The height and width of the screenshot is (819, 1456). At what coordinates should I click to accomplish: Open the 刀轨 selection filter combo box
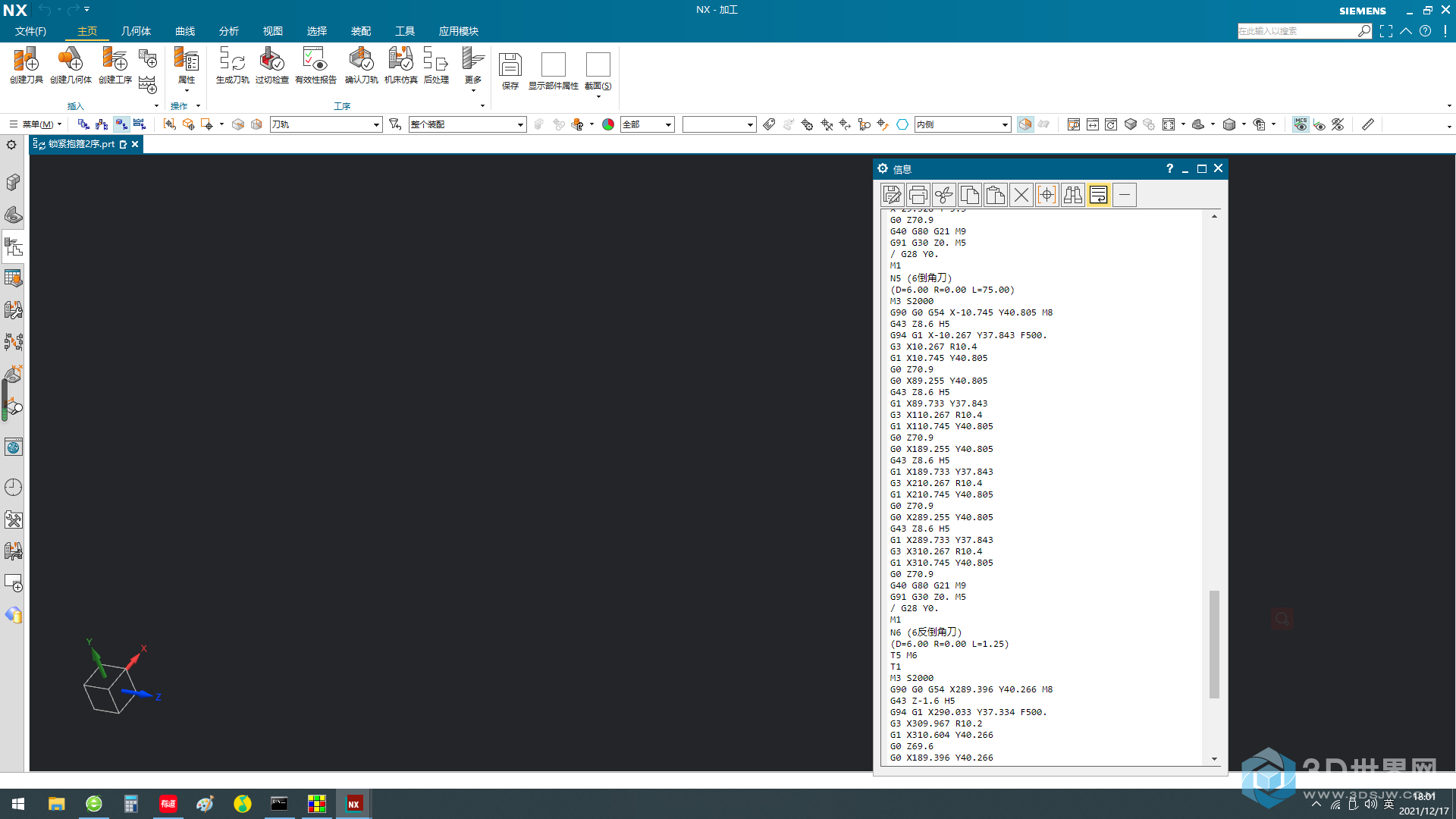coord(326,124)
